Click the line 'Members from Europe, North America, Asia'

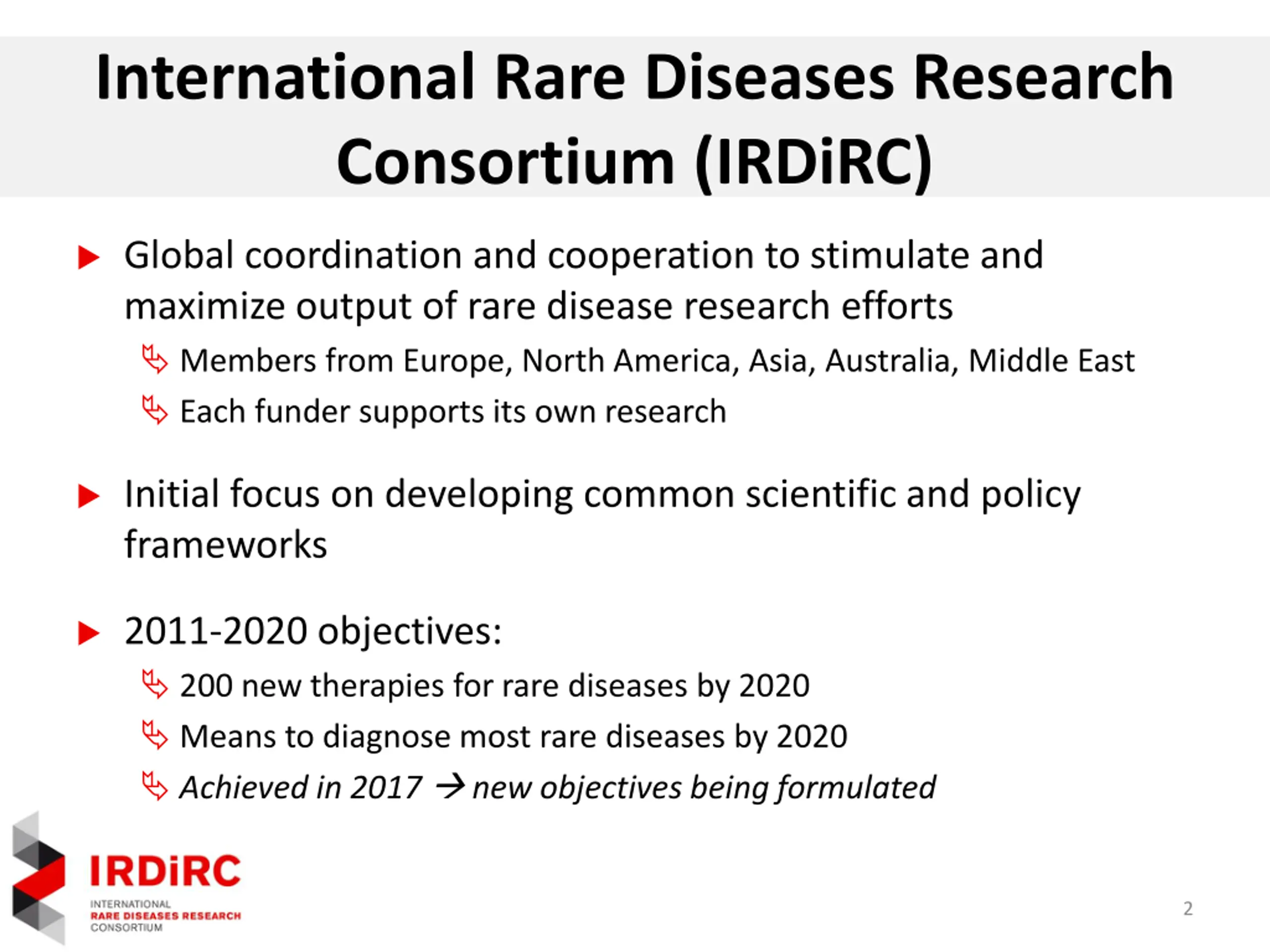click(657, 361)
